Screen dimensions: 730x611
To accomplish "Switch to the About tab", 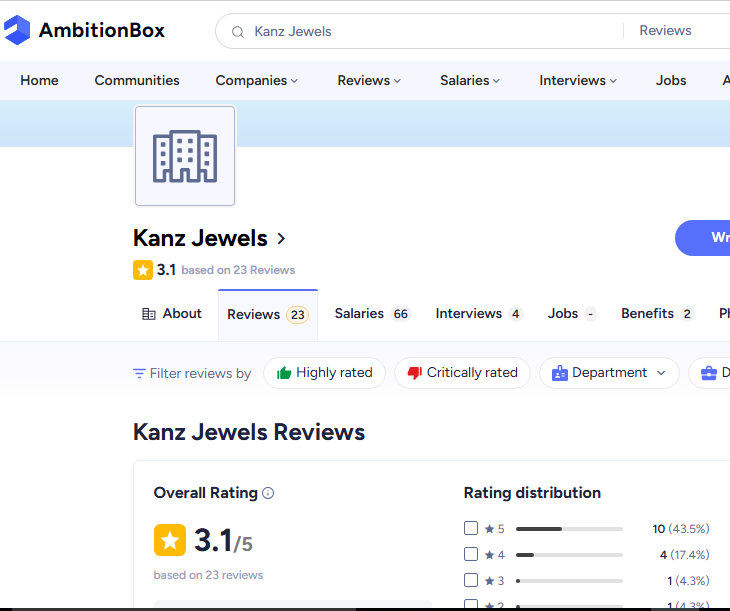I will [x=172, y=314].
